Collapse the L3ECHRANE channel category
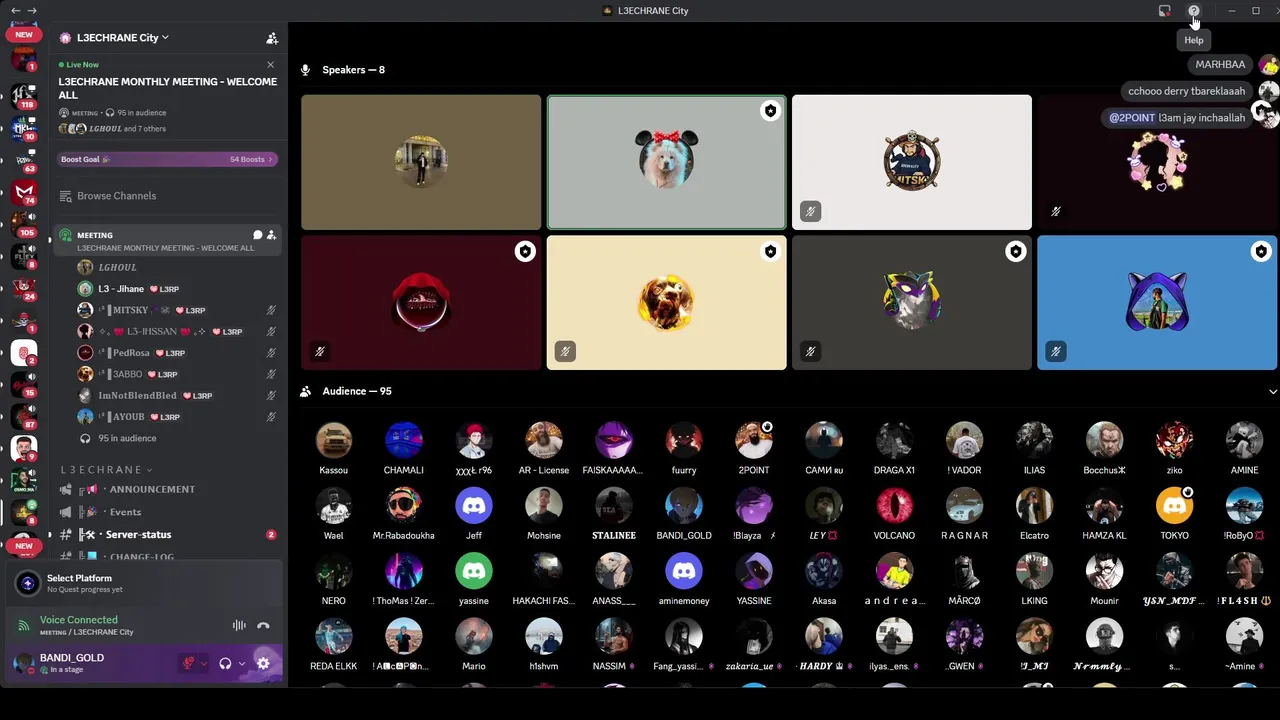 tap(106, 469)
